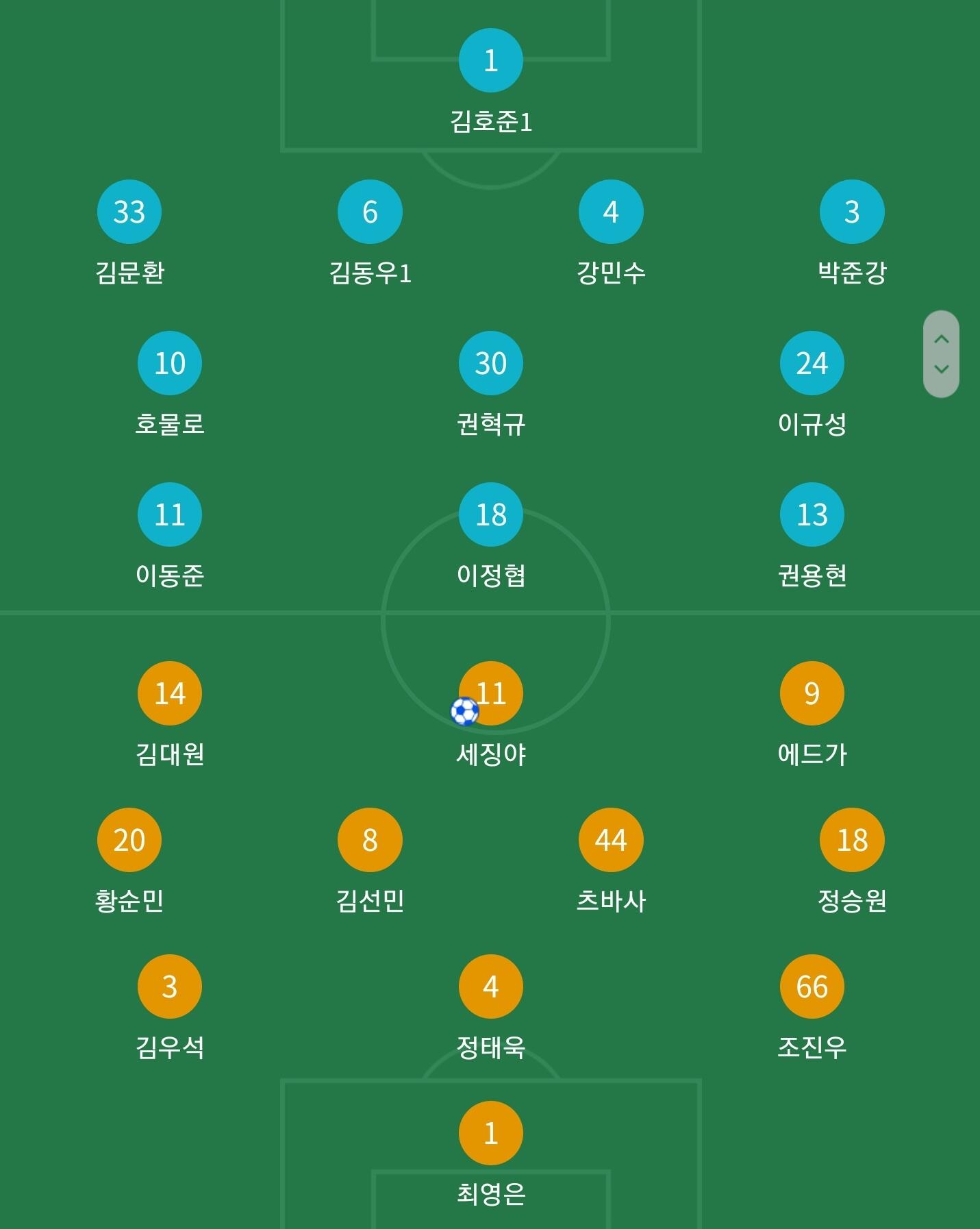This screenshot has width=980, height=1229.
Task: Click the scroll up chevron arrow
Action: pos(942,339)
